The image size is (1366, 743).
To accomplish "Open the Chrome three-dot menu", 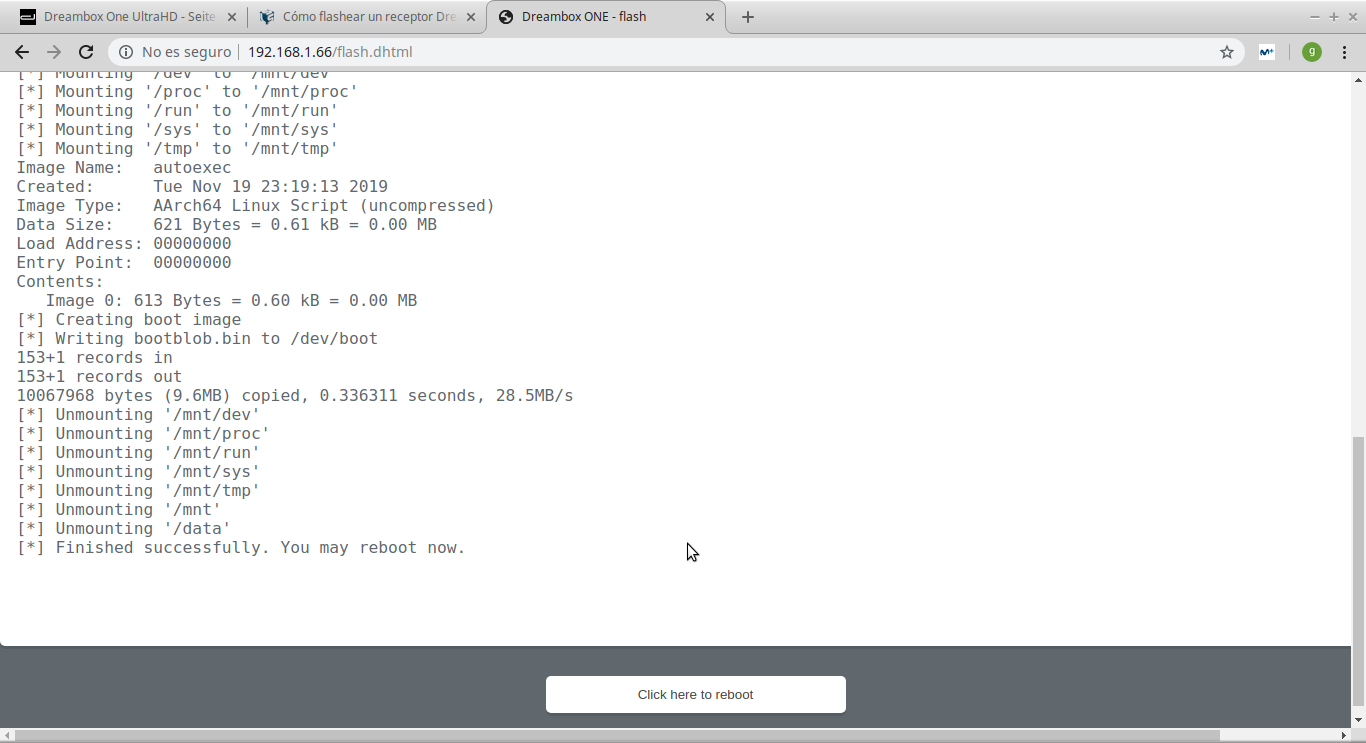I will tap(1346, 52).
